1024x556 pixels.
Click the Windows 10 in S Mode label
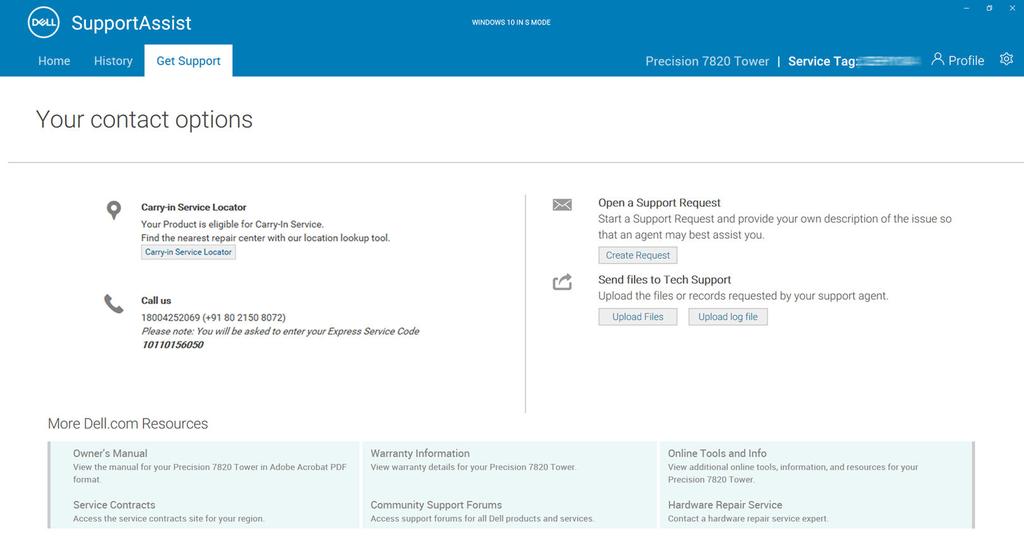click(x=511, y=22)
